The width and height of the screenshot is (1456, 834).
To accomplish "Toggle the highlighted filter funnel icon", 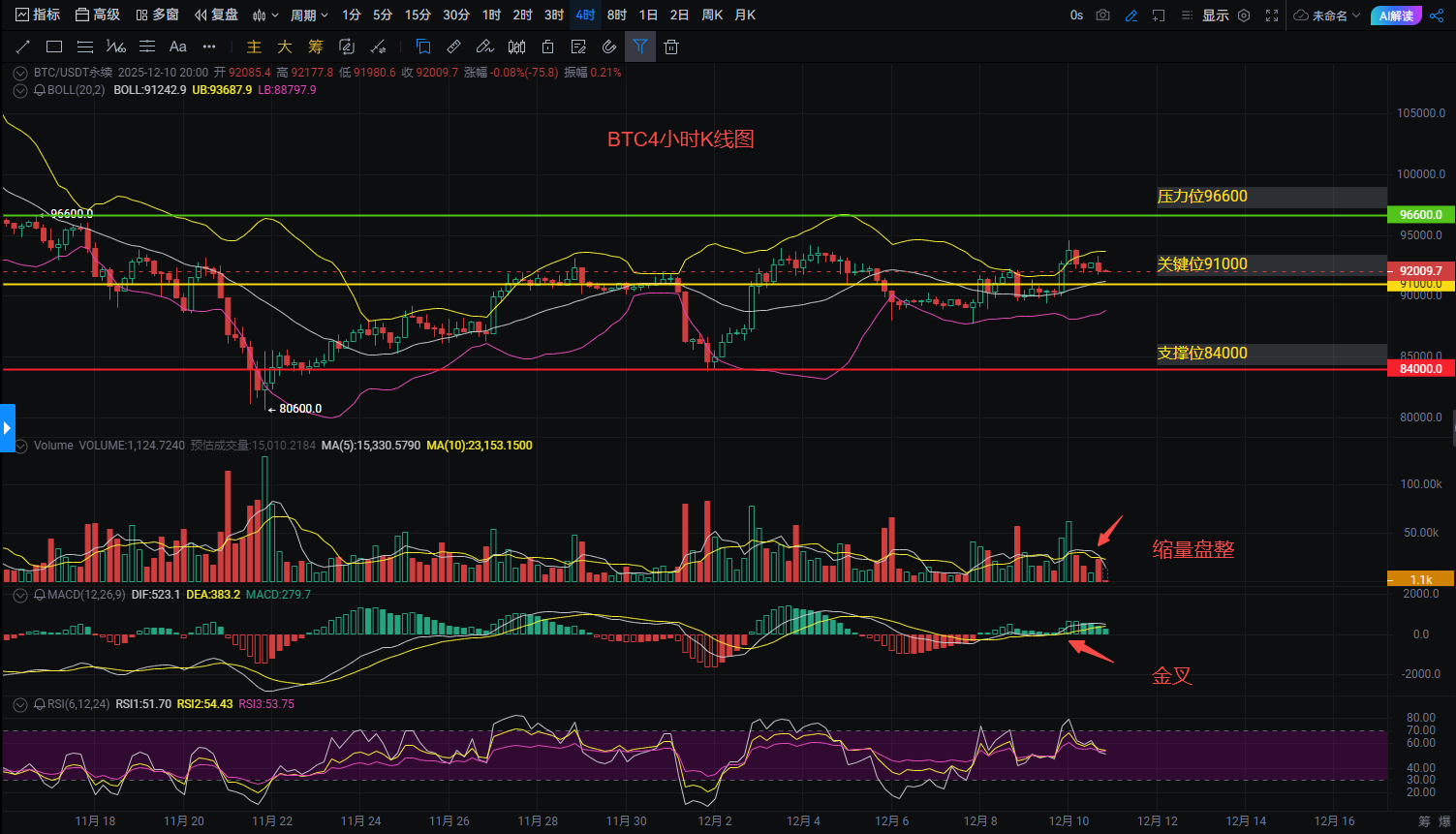I will pyautogui.click(x=640, y=46).
